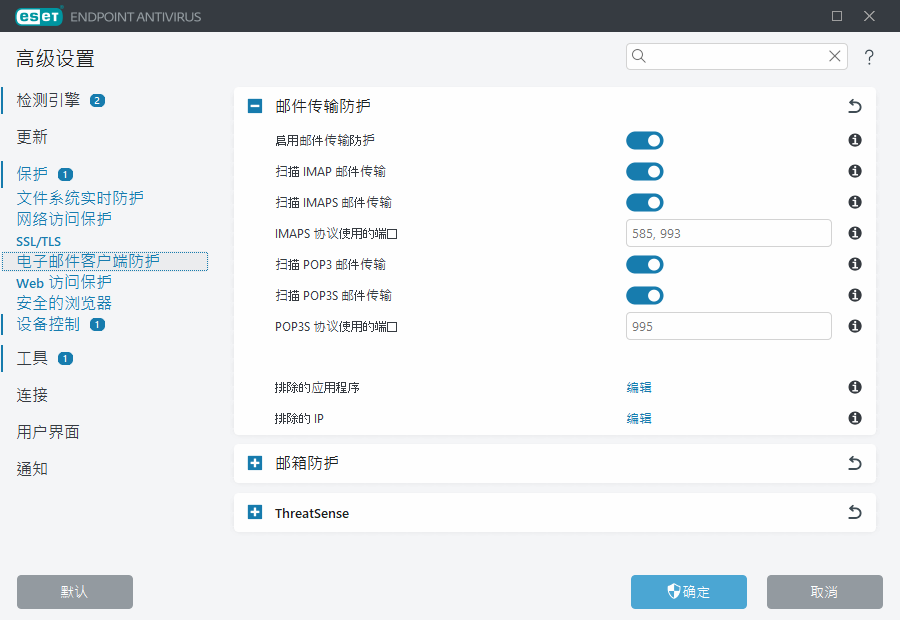The height and width of the screenshot is (620, 900).
Task: Open help with the question mark icon
Action: click(869, 57)
